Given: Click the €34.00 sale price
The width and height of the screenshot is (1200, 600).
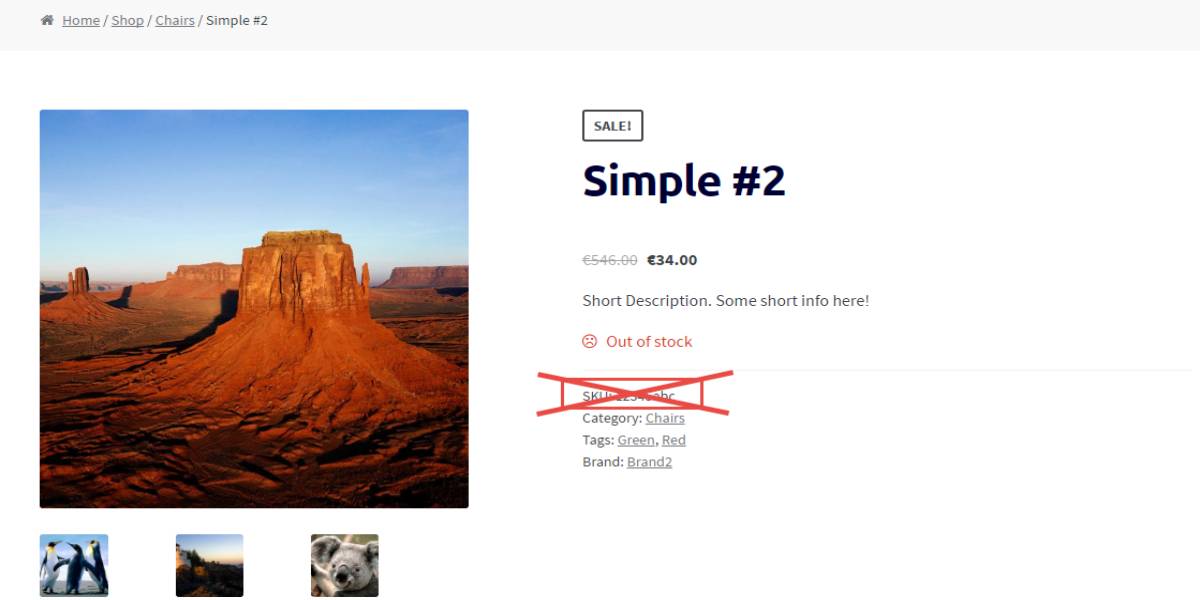Looking at the screenshot, I should [x=672, y=260].
